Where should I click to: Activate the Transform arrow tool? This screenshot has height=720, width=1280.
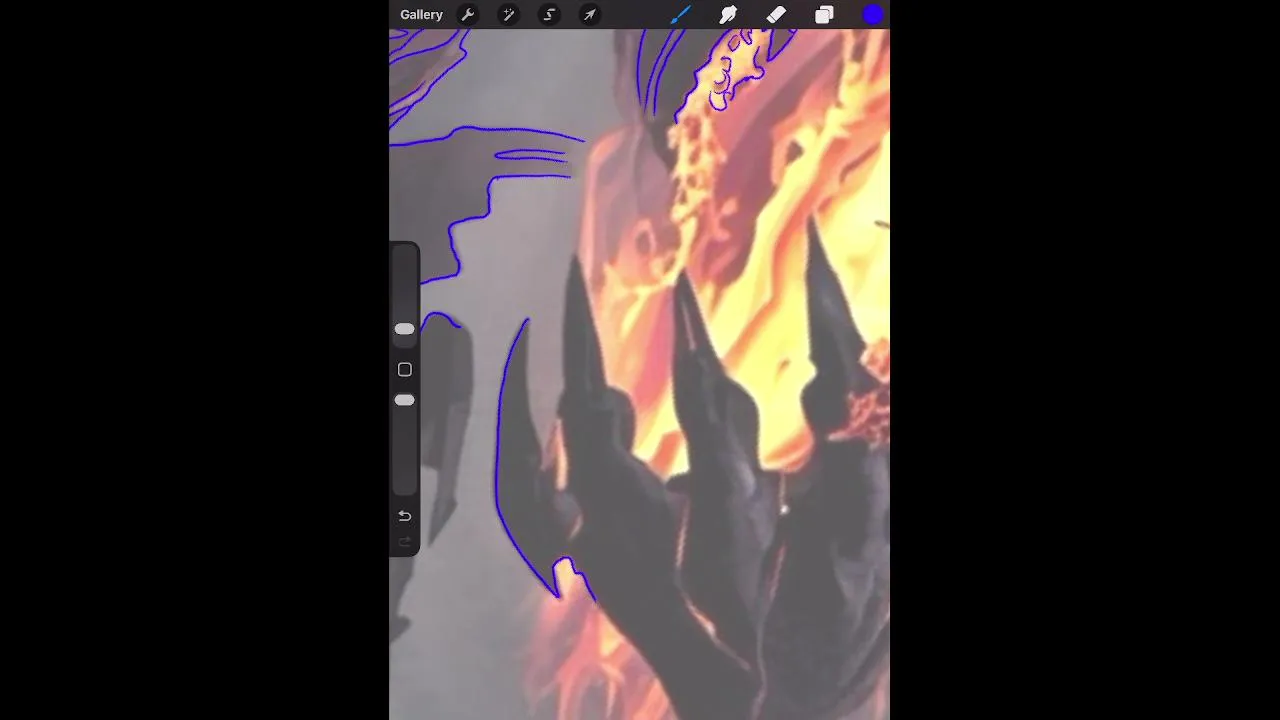[590, 15]
